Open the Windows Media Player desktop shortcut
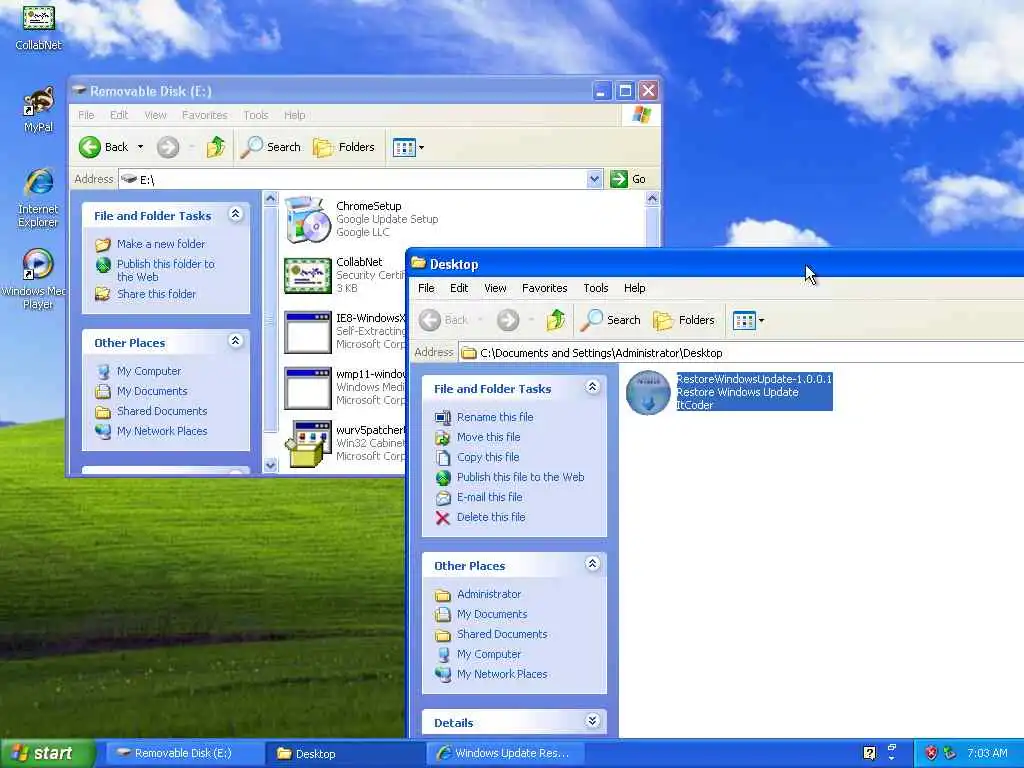Viewport: 1024px width, 768px height. point(36,279)
